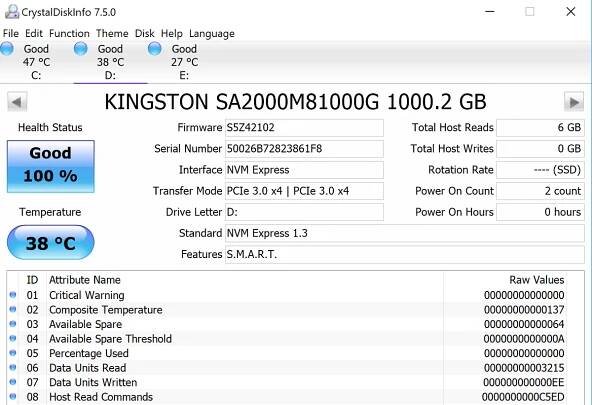Viewport: 592px width, 405px height.
Task: Click the next disk arrow icon
Action: click(x=574, y=102)
